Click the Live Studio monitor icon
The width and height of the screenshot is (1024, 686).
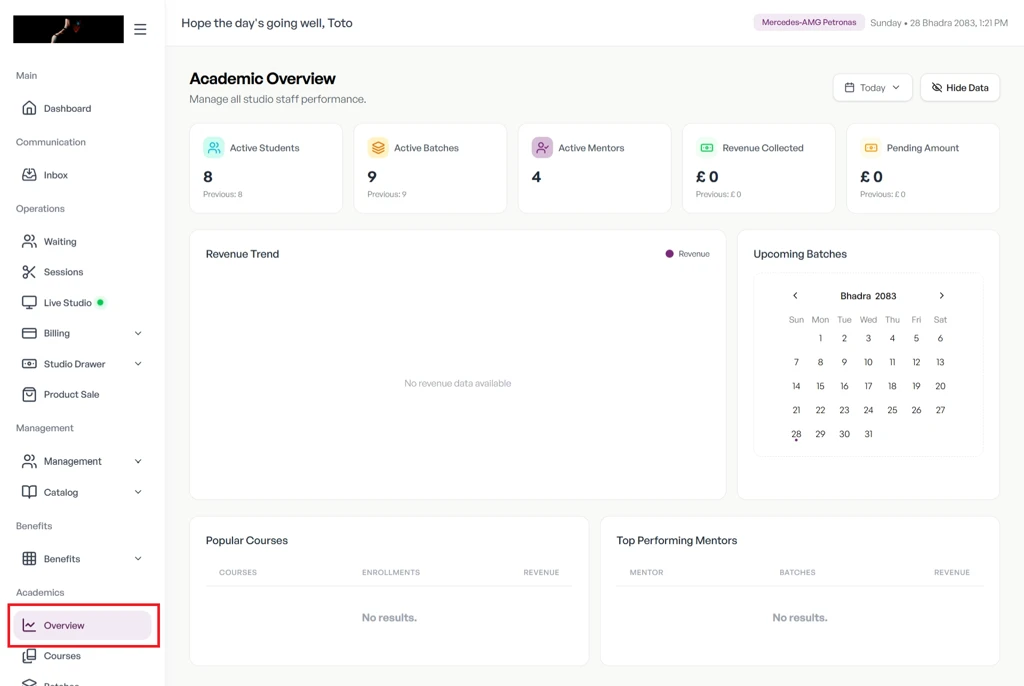tap(29, 302)
